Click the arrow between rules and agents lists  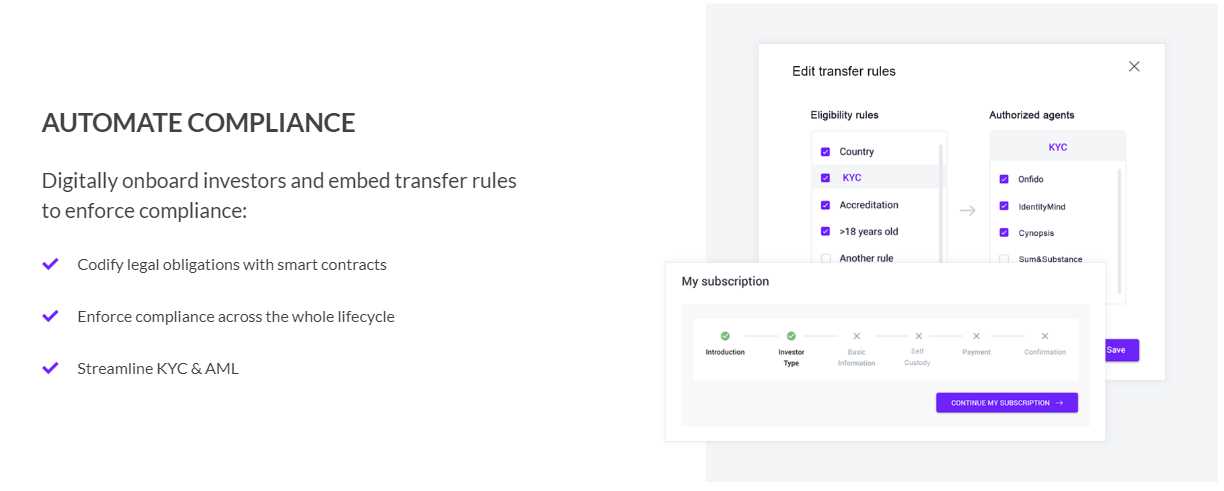[x=967, y=210]
